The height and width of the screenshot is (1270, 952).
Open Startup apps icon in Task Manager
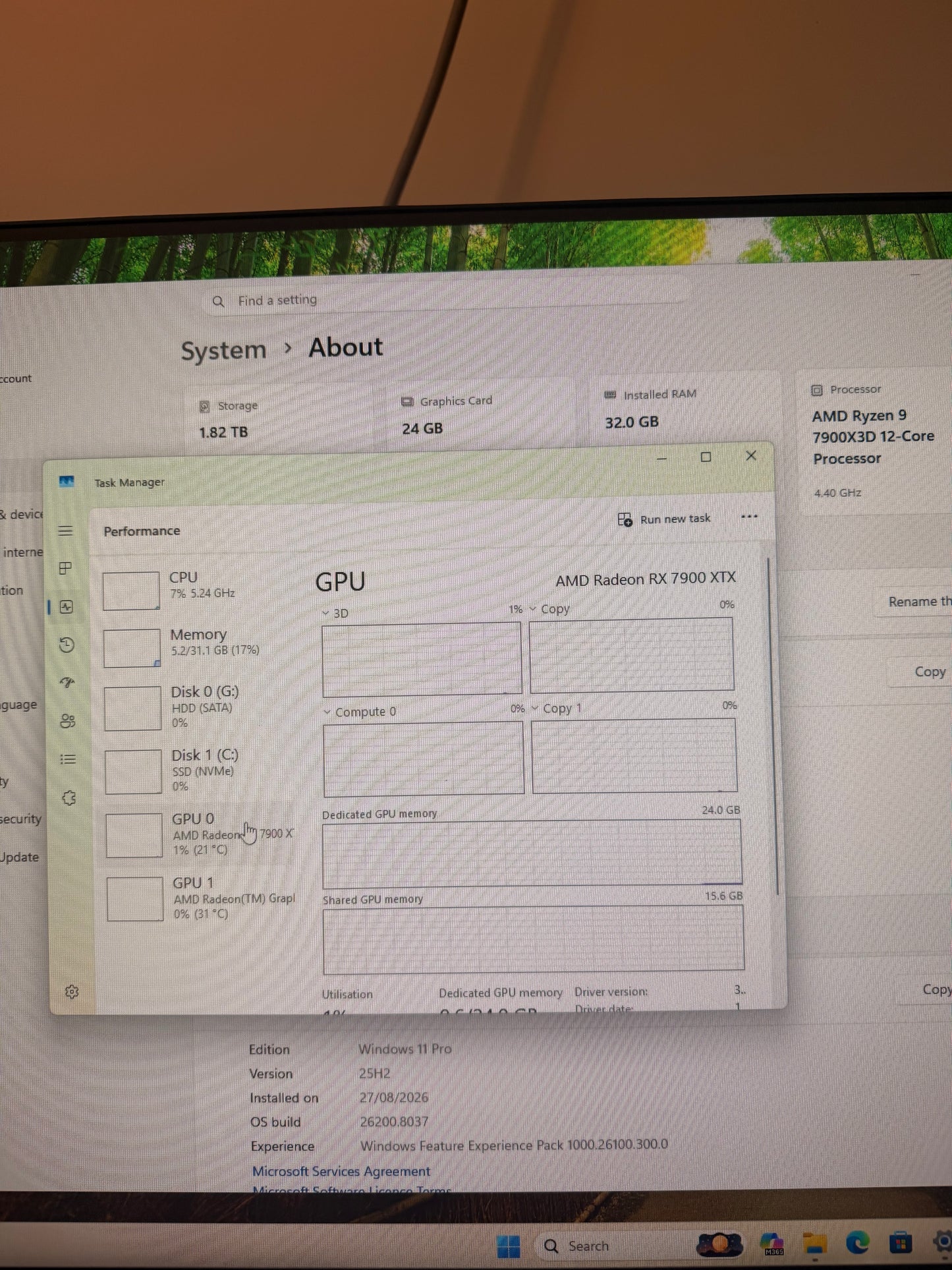[x=67, y=682]
